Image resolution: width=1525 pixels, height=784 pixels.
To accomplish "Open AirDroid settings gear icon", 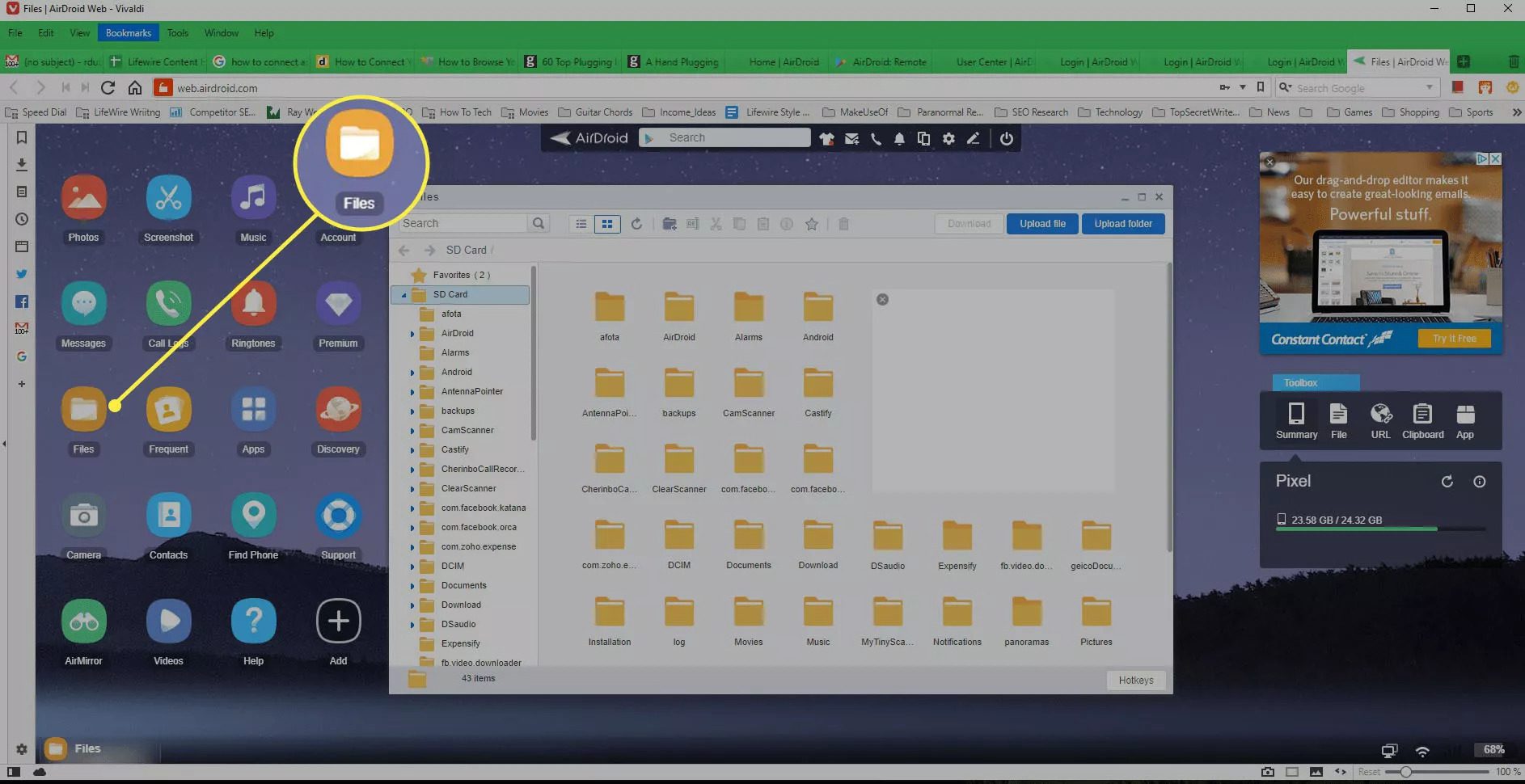I will 948,138.
